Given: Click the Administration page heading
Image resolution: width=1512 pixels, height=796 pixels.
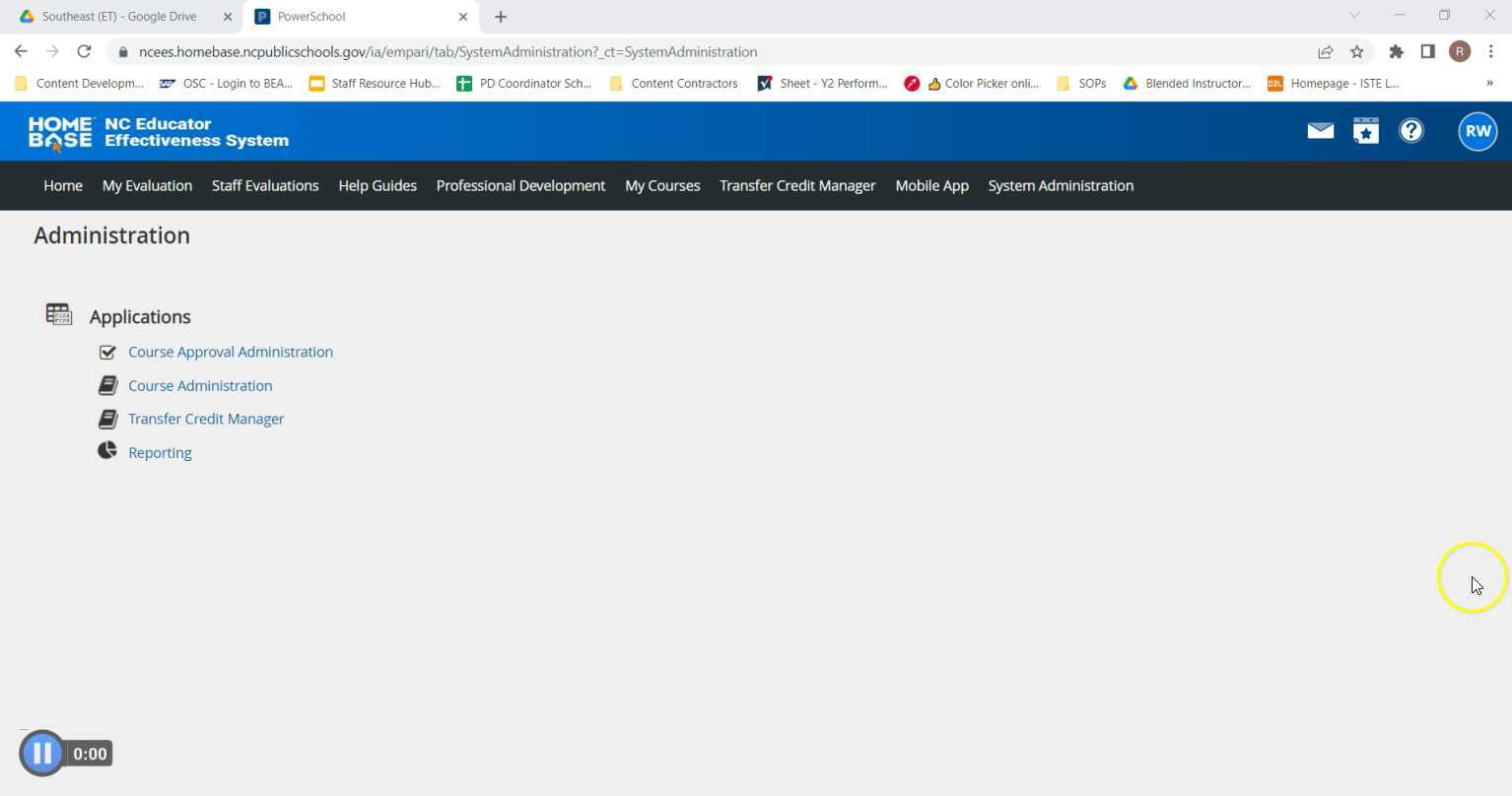Looking at the screenshot, I should pyautogui.click(x=111, y=235).
